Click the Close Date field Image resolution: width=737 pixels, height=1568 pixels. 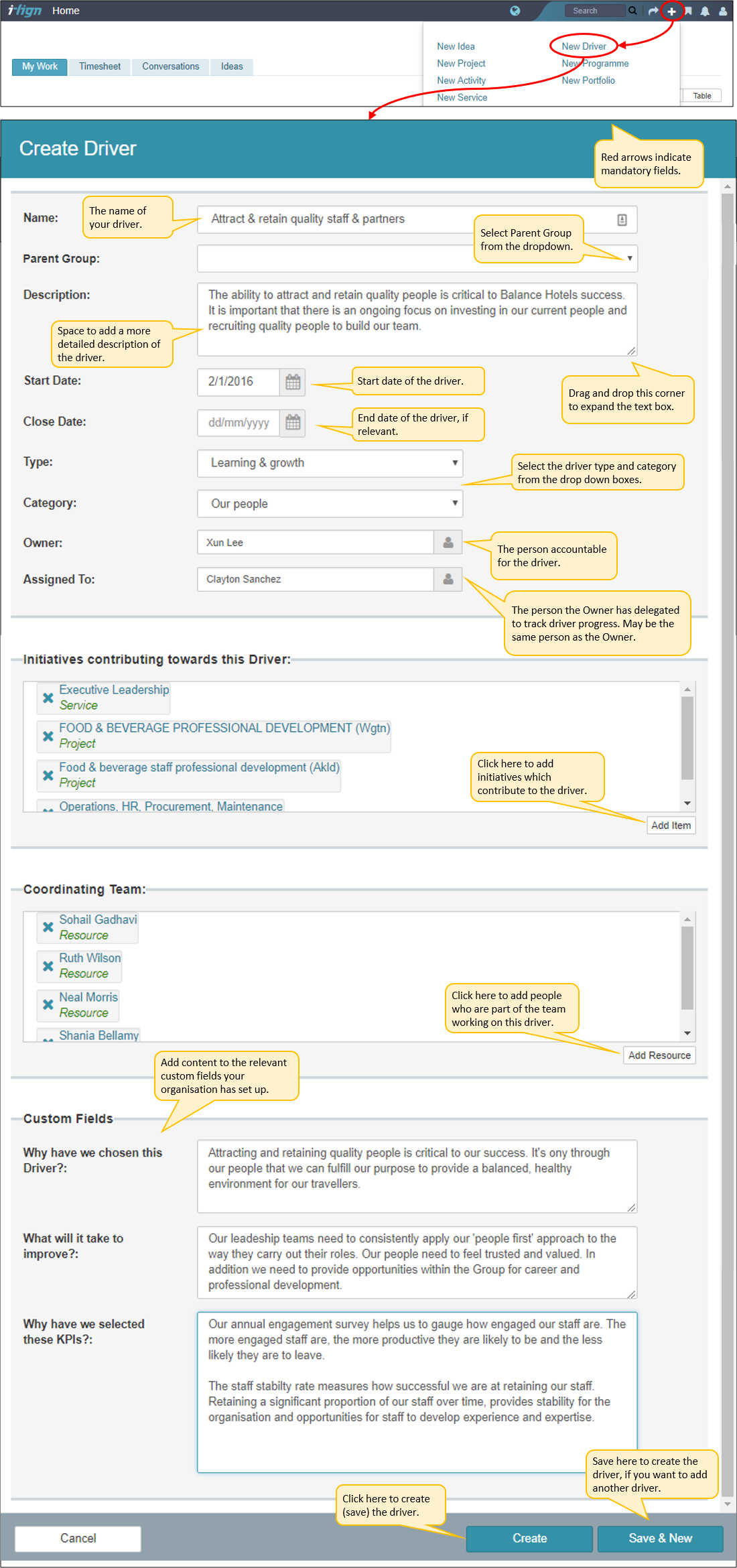point(239,423)
